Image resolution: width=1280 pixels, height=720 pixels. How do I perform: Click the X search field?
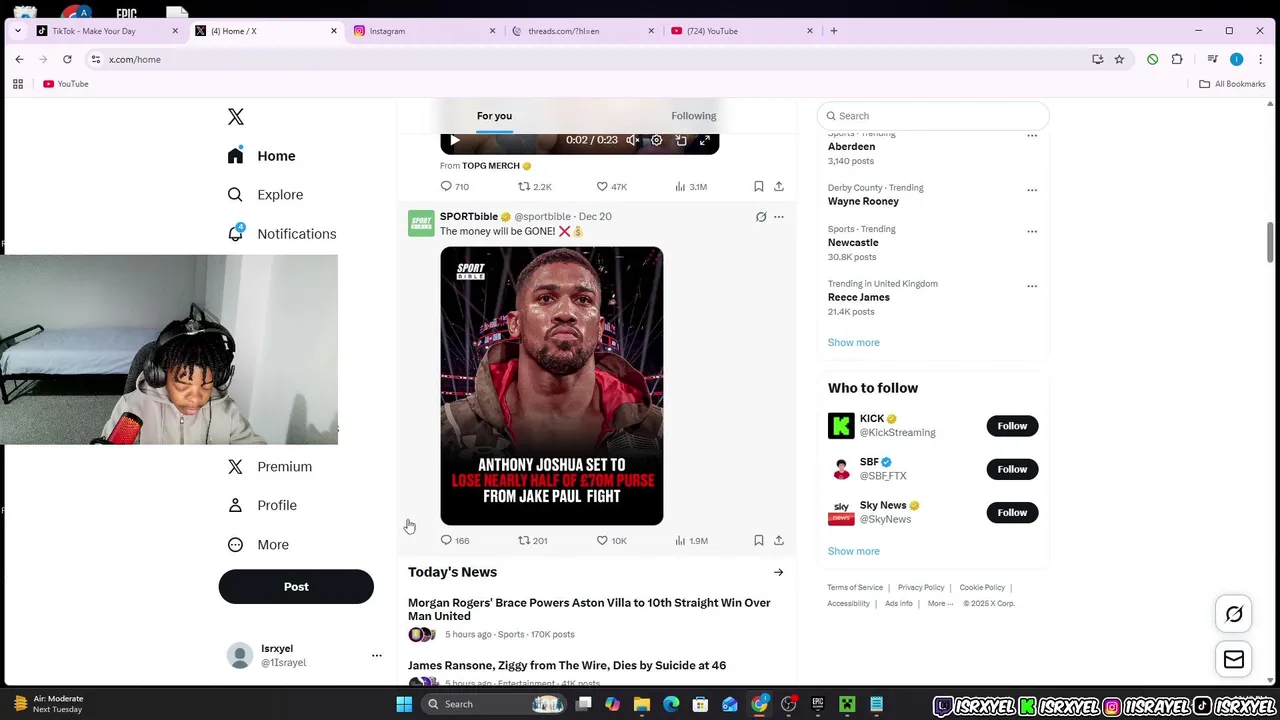tap(933, 116)
